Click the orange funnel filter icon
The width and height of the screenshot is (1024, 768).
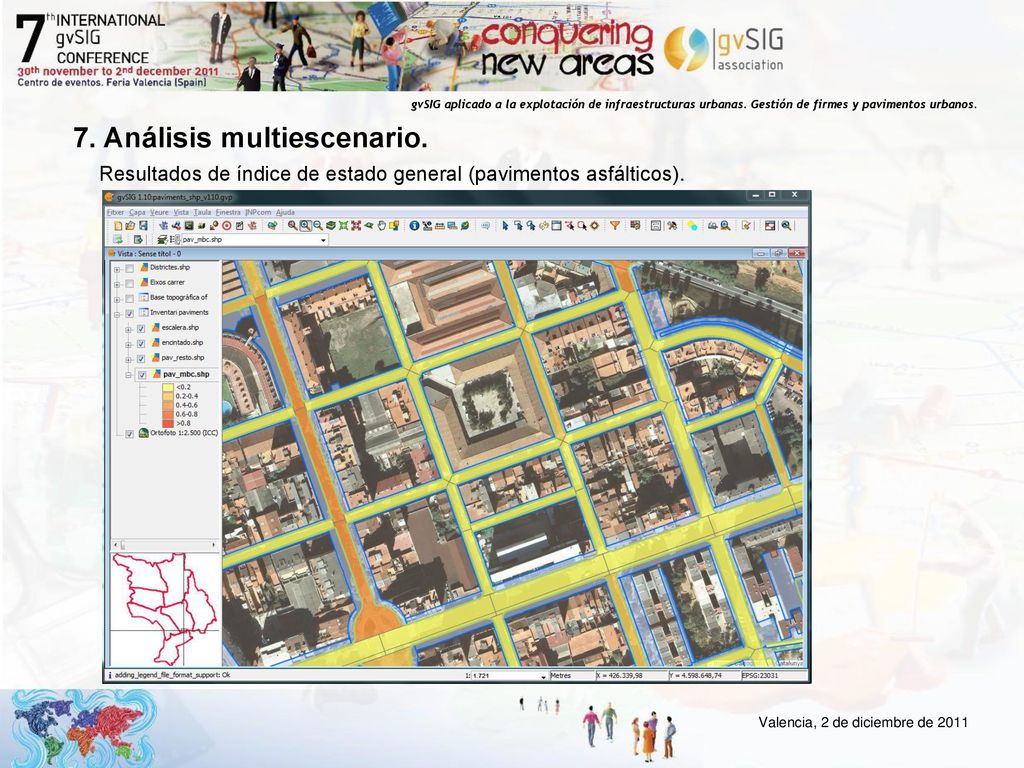coord(615,226)
